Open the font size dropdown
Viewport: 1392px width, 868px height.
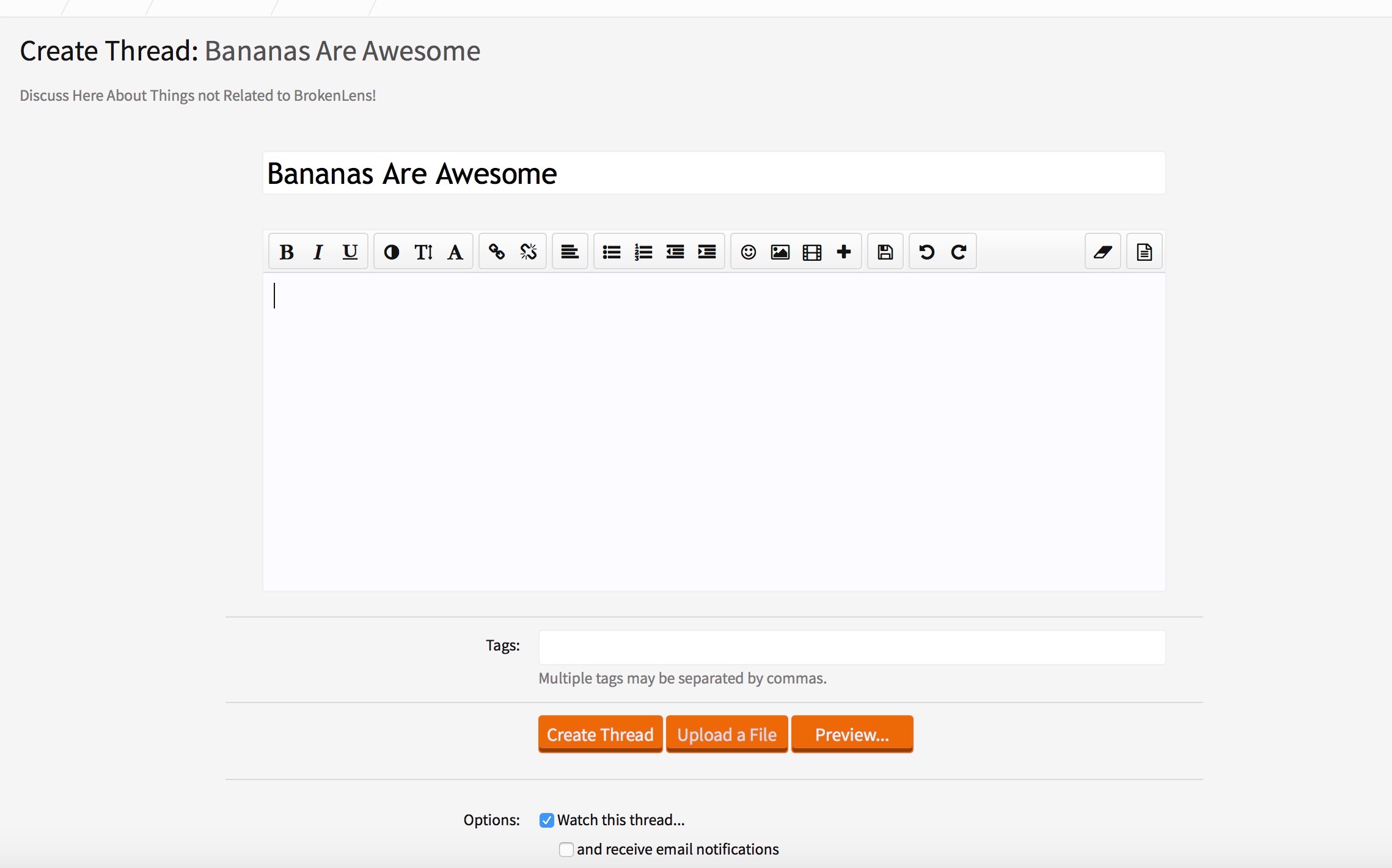423,252
